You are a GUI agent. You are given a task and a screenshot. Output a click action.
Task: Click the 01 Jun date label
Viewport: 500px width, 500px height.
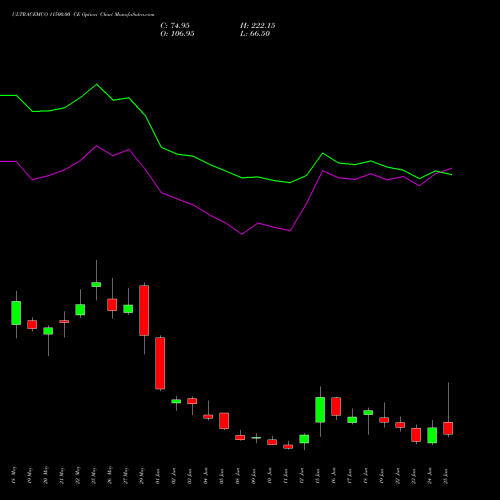click(158, 476)
